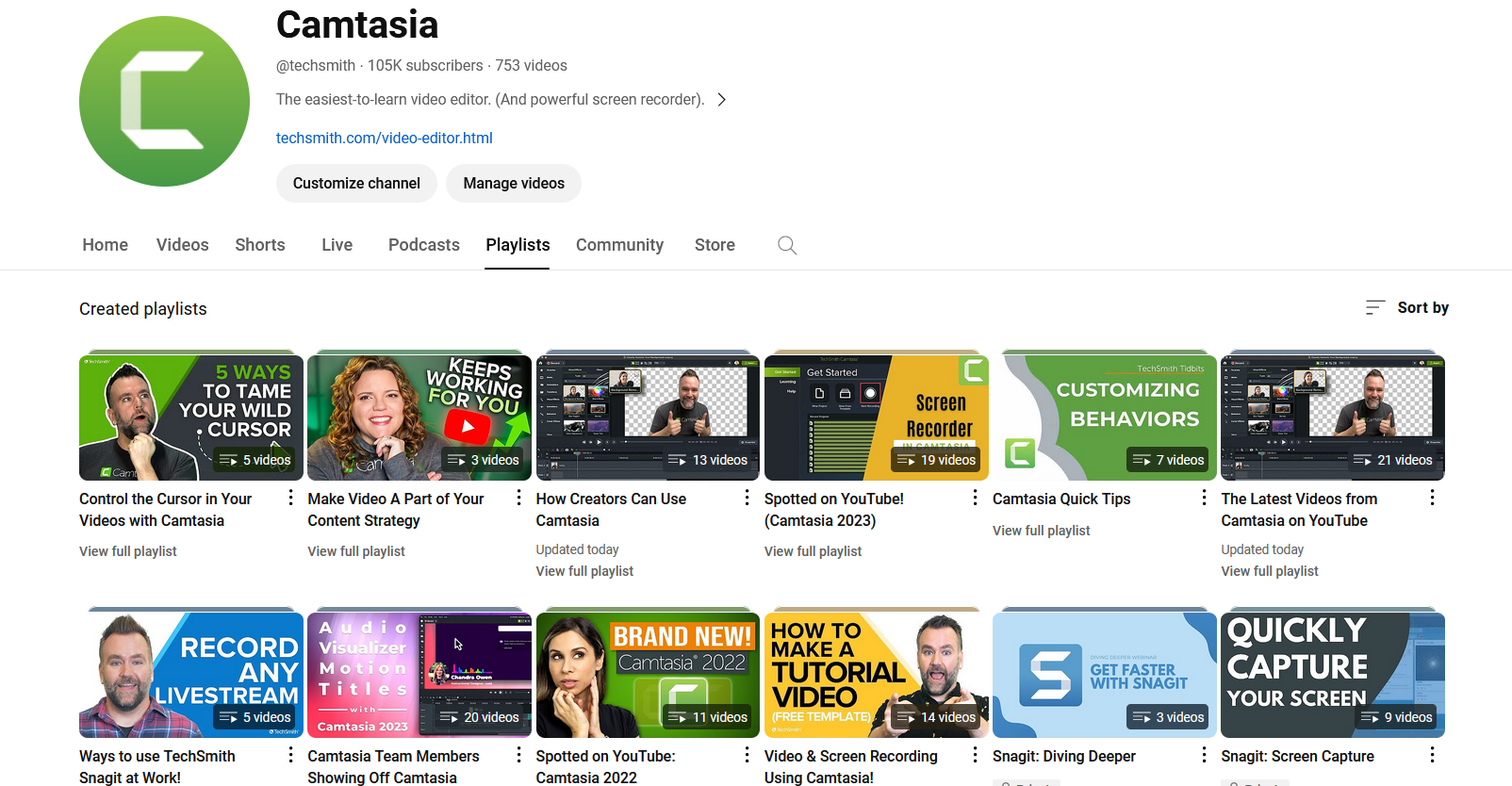Click the Customize channel button
This screenshot has width=1512, height=786.
(356, 183)
